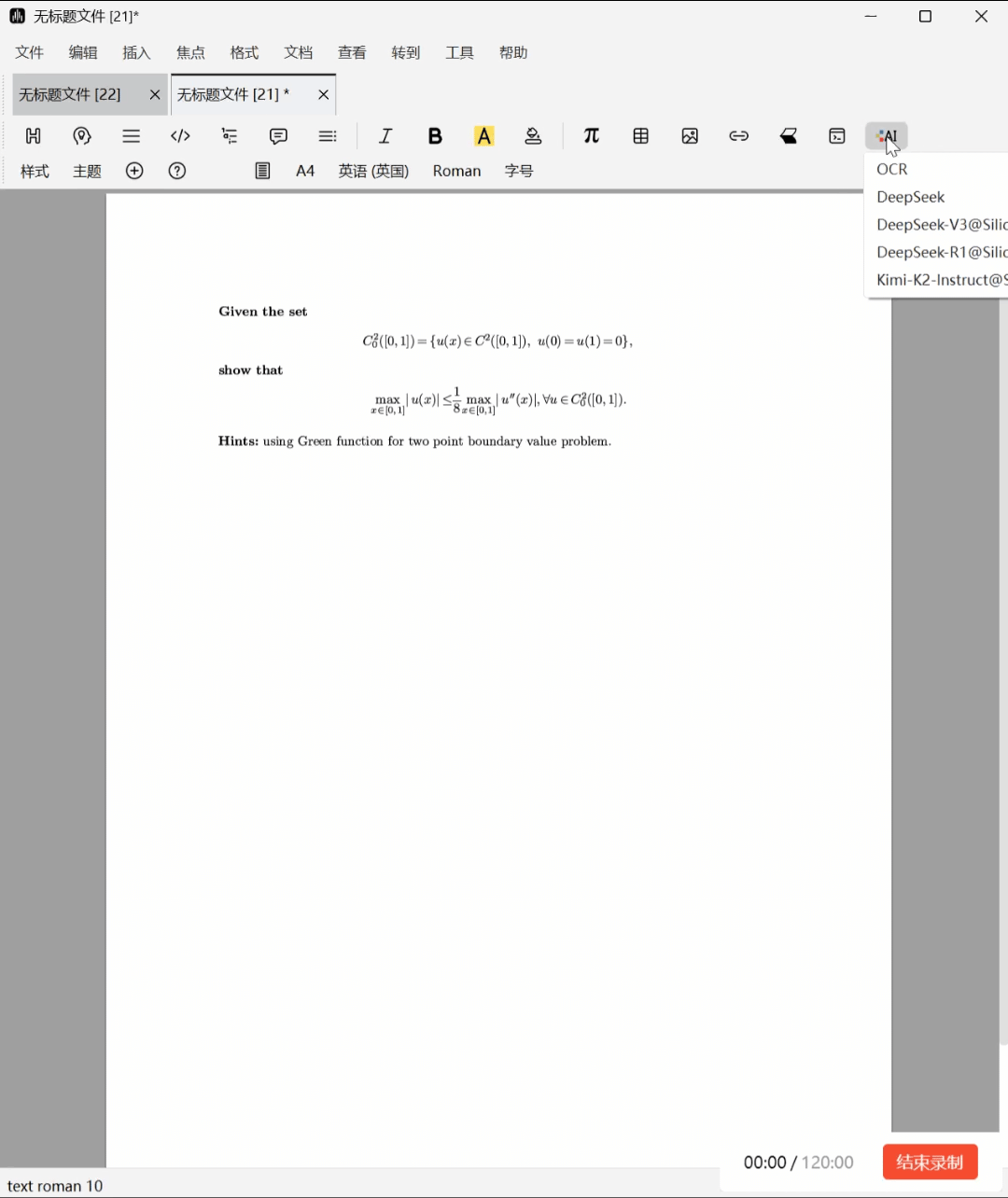The height and width of the screenshot is (1198, 1008).
Task: Click the 结束录制 button
Action: (x=930, y=1162)
